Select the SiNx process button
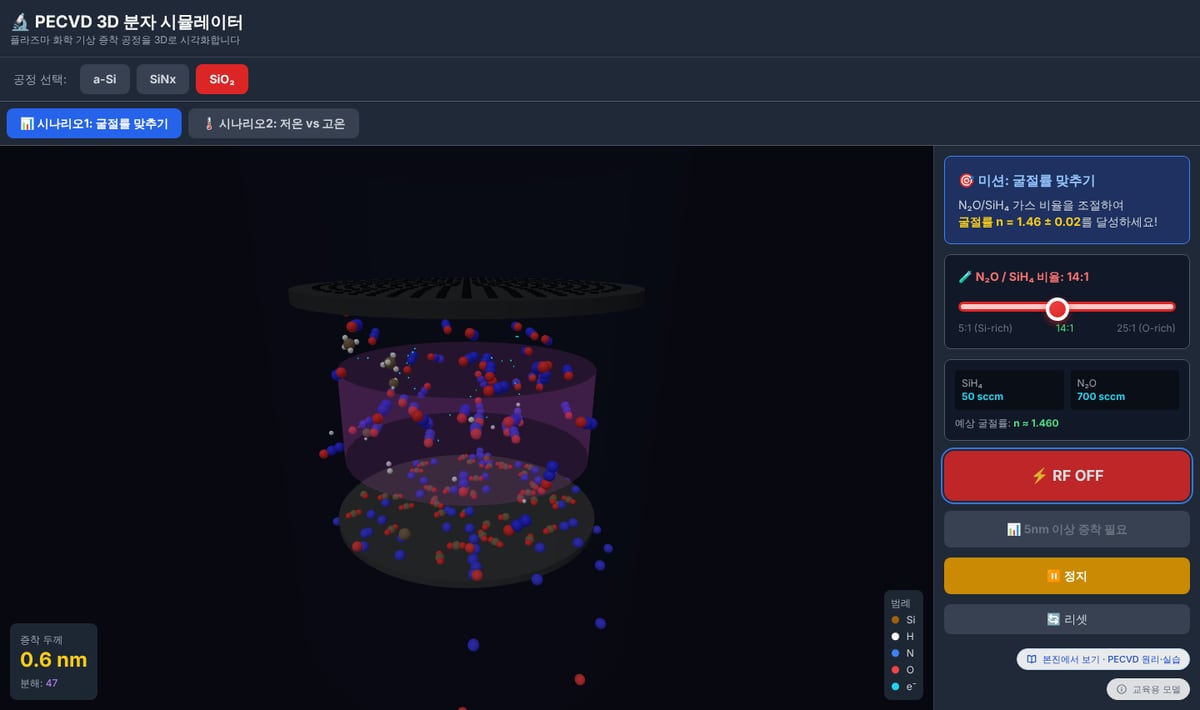 162,79
